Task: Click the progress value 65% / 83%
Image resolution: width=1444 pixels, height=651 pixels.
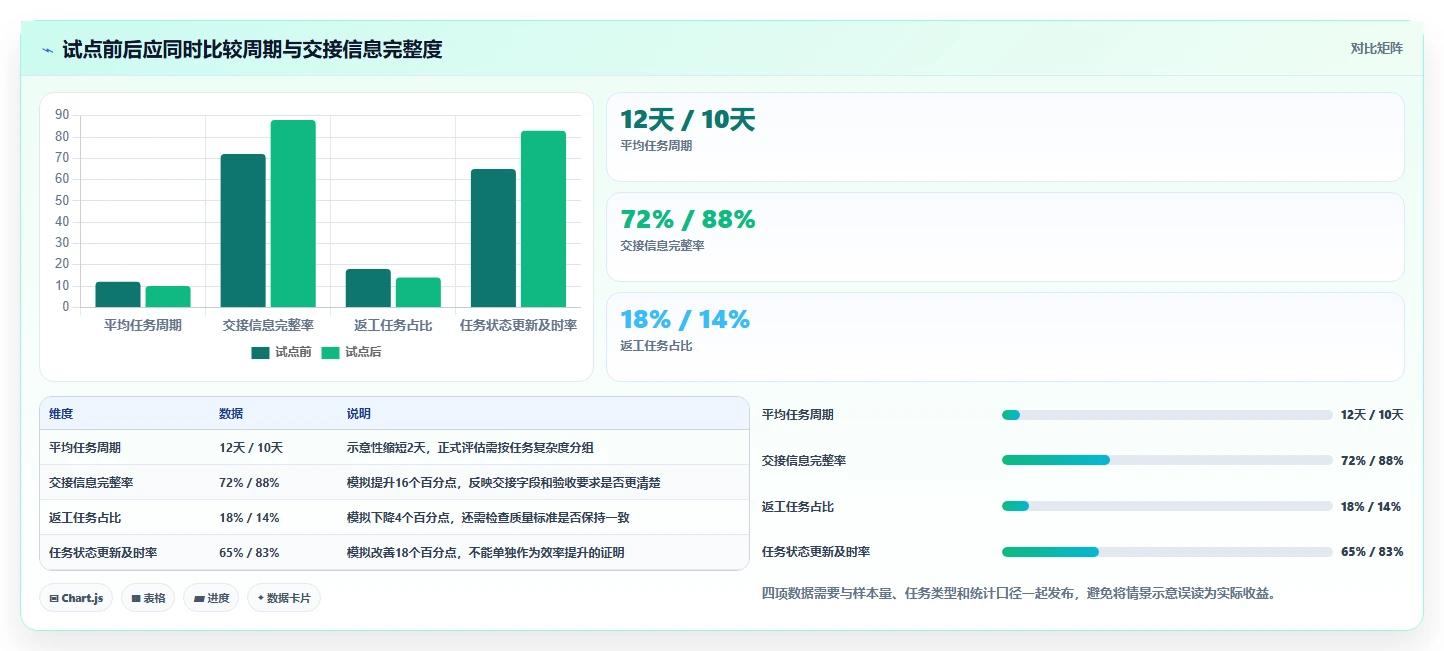Action: tap(1372, 552)
